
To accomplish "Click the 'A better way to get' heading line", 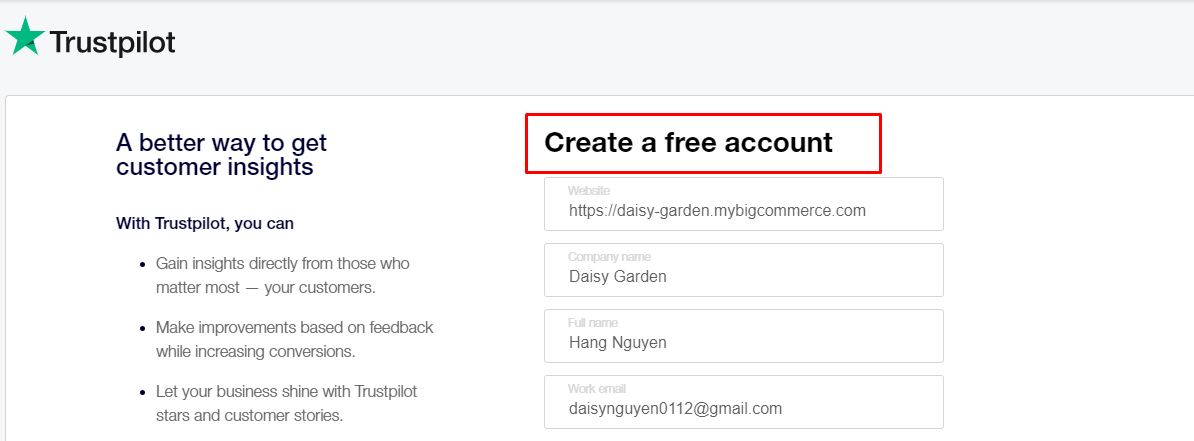I will point(221,143).
